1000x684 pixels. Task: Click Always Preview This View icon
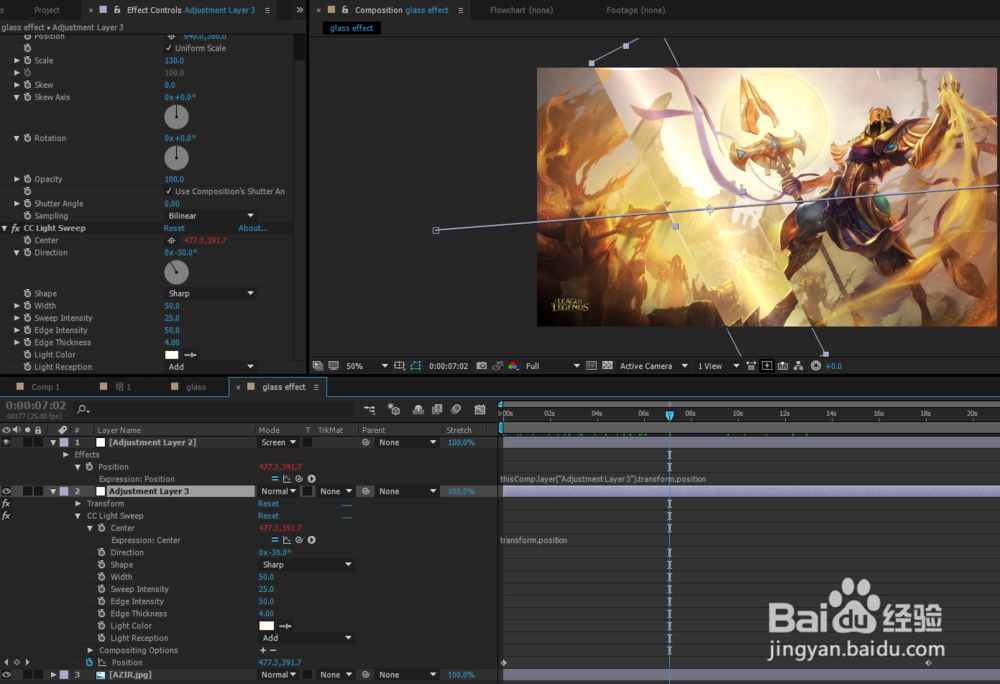318,366
